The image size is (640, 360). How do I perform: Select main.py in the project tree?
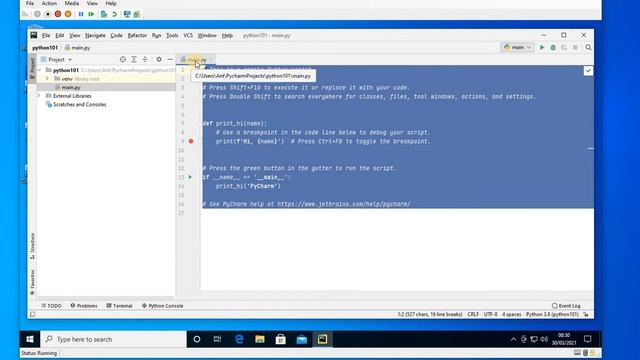pyautogui.click(x=71, y=87)
